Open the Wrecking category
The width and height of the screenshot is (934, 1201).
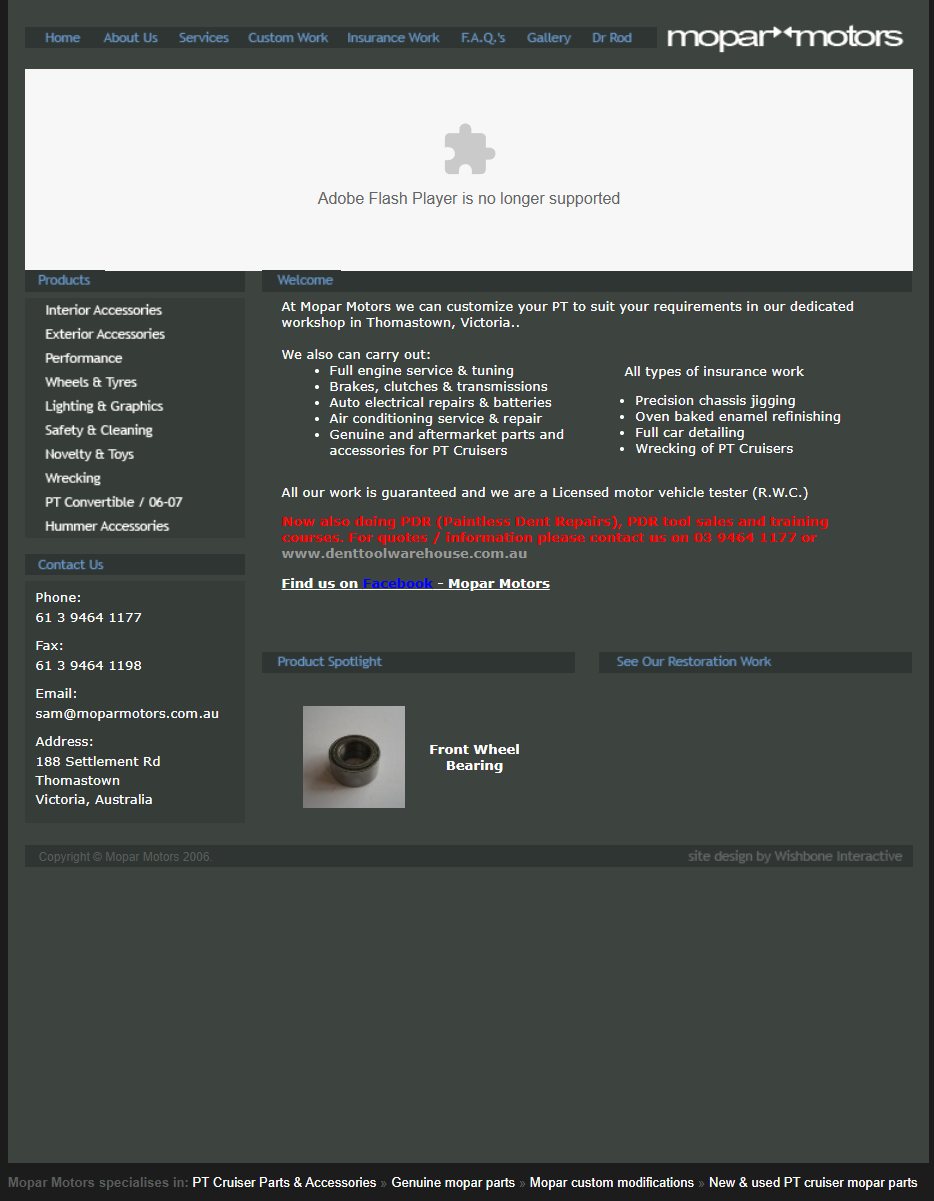73,478
